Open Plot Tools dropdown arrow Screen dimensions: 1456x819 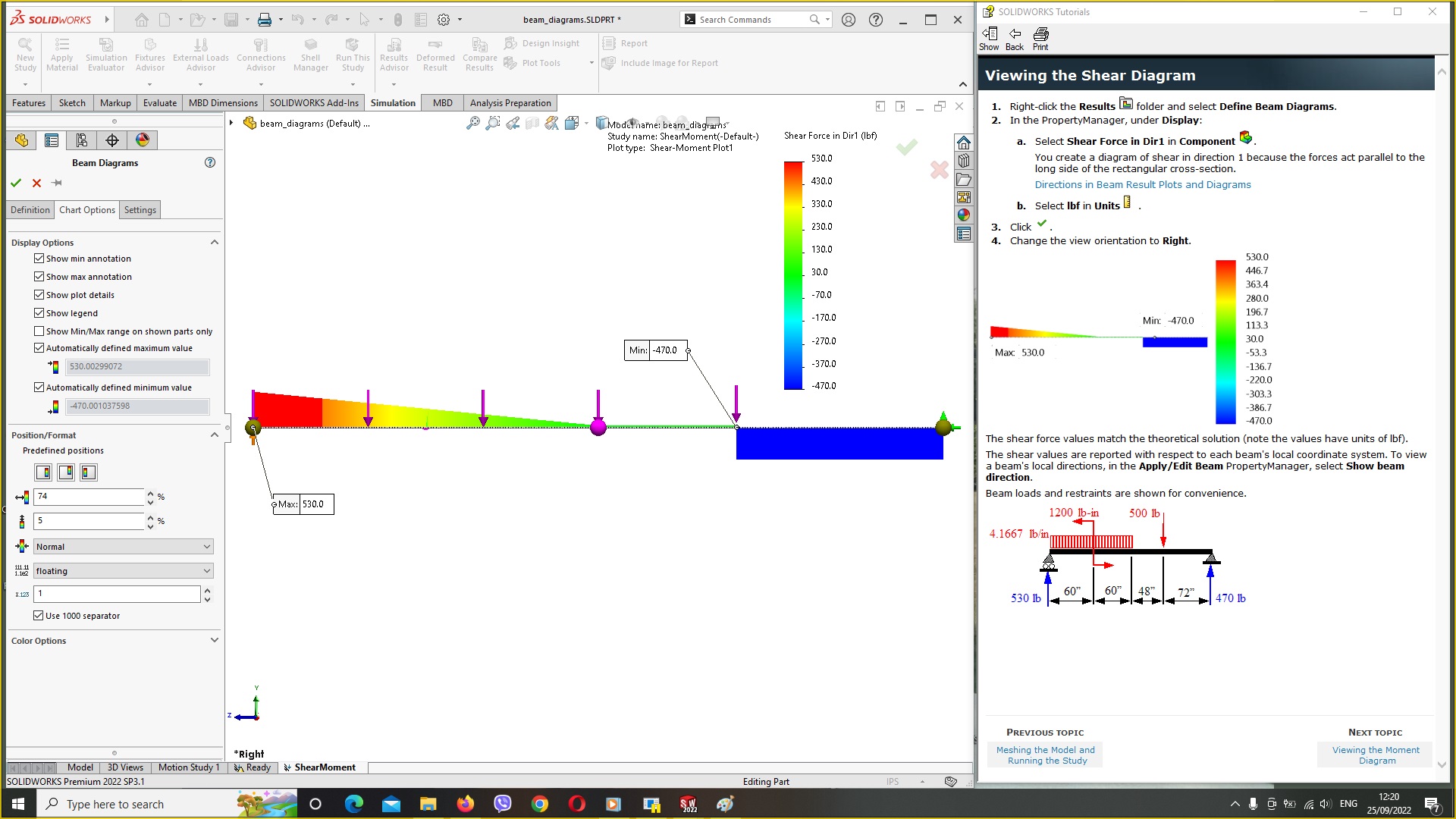pos(591,63)
